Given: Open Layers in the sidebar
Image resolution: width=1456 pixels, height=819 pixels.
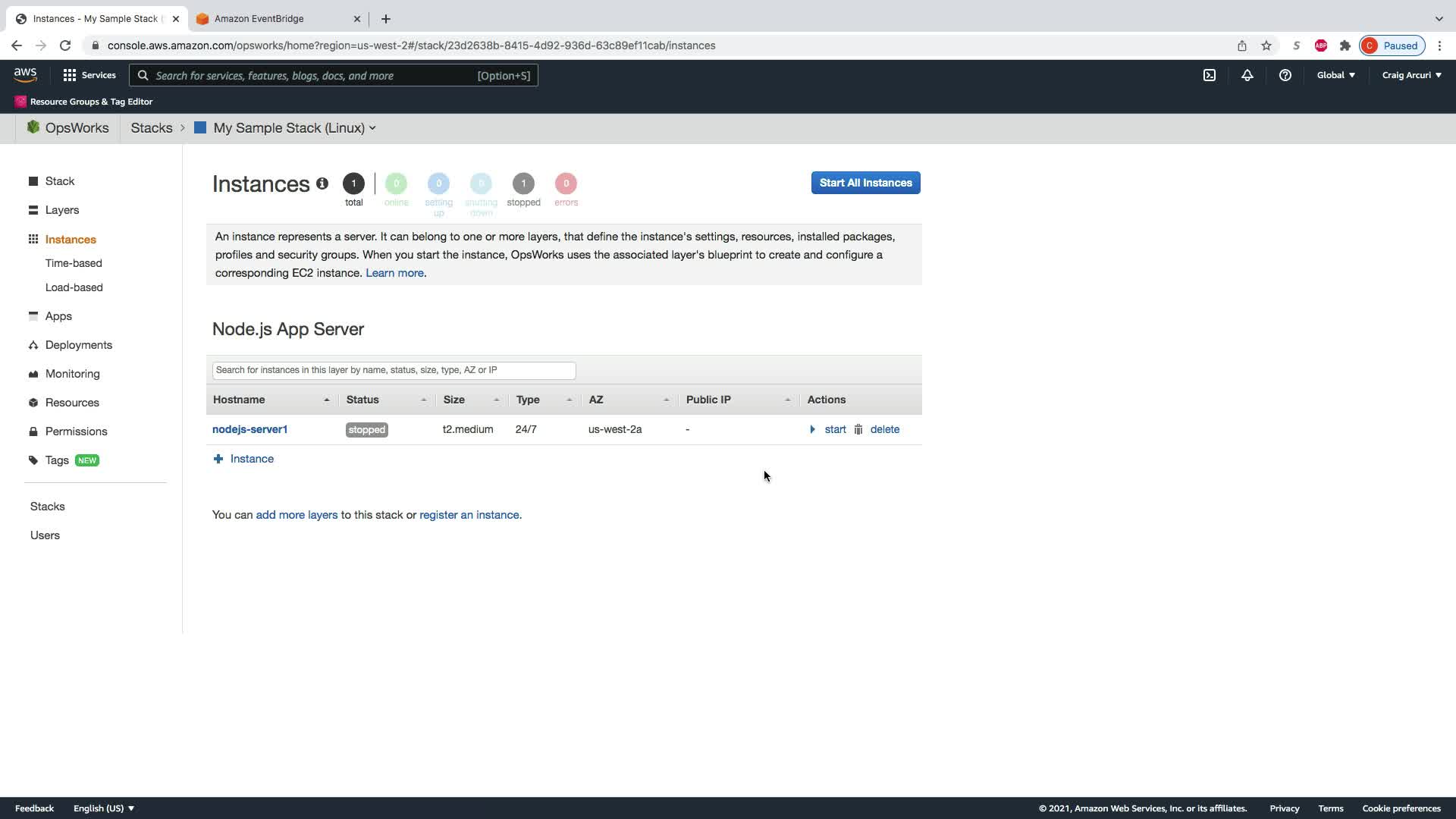Looking at the screenshot, I should [x=61, y=210].
